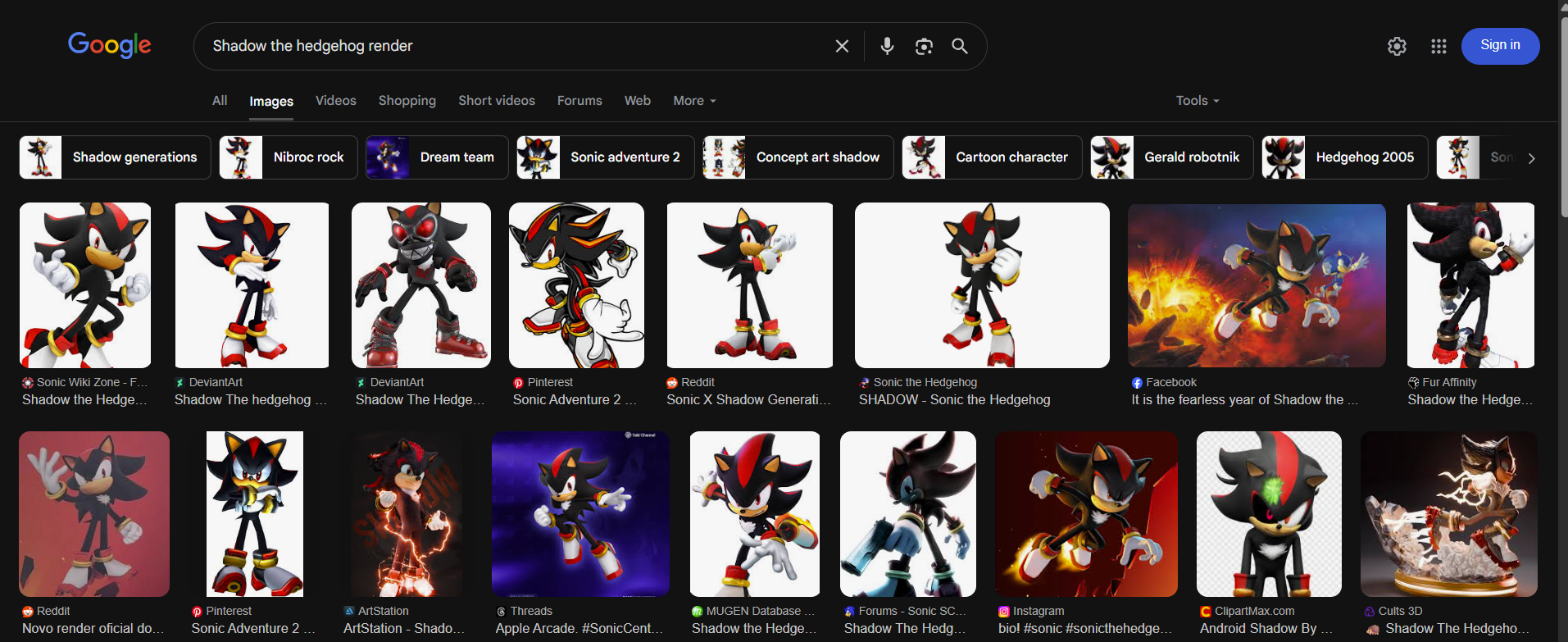Start voice search with microphone icon
Viewport: 1568px width, 642px height.
pos(887,46)
